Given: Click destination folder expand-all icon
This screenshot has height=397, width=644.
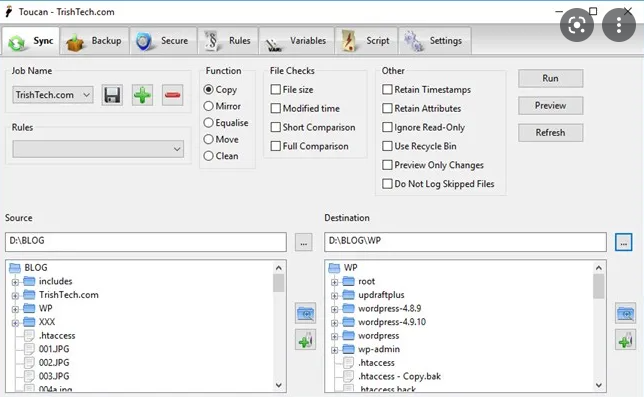Looking at the screenshot, I should click(x=626, y=314).
